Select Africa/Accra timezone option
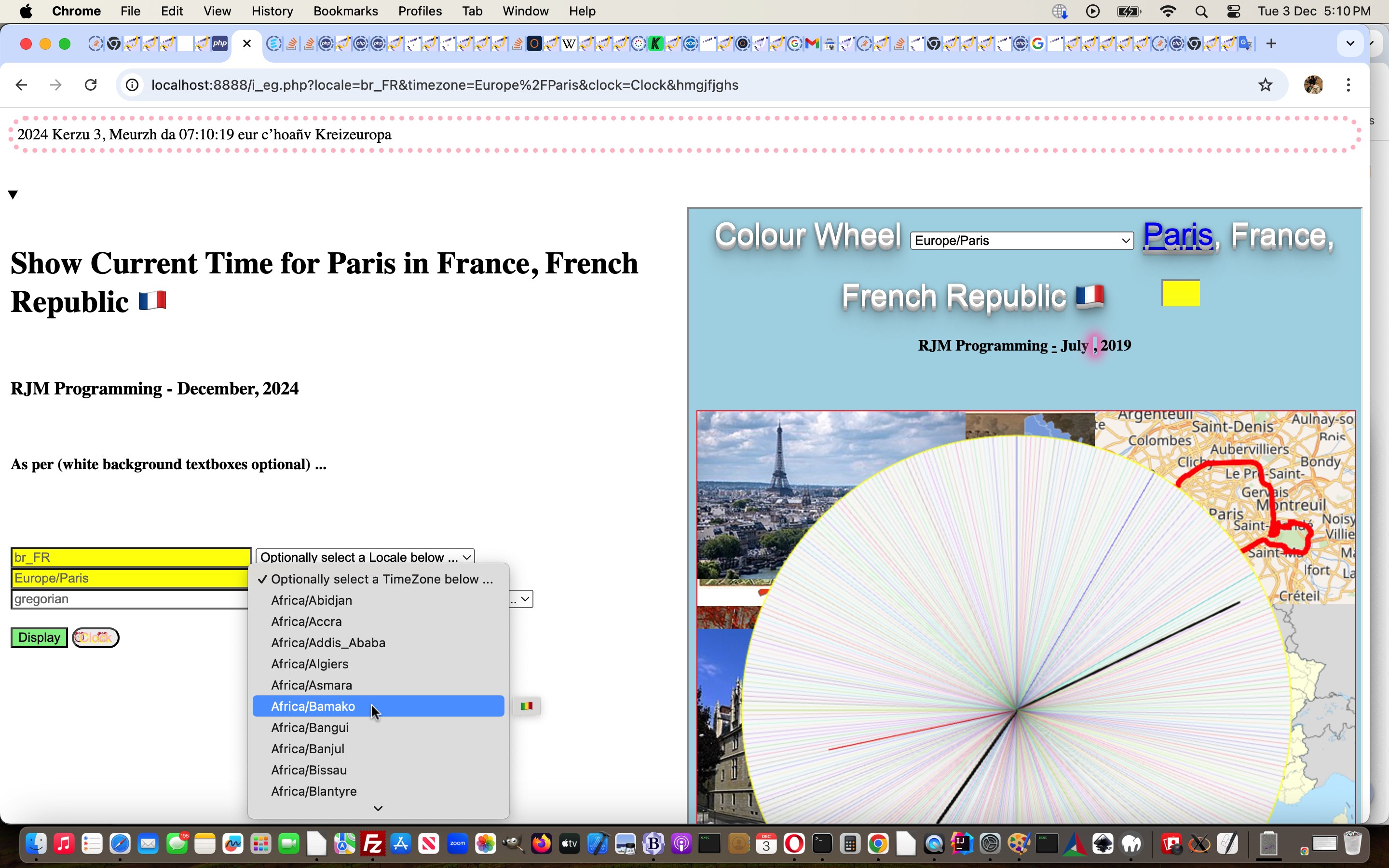Image resolution: width=1389 pixels, height=868 pixels. coord(378,622)
